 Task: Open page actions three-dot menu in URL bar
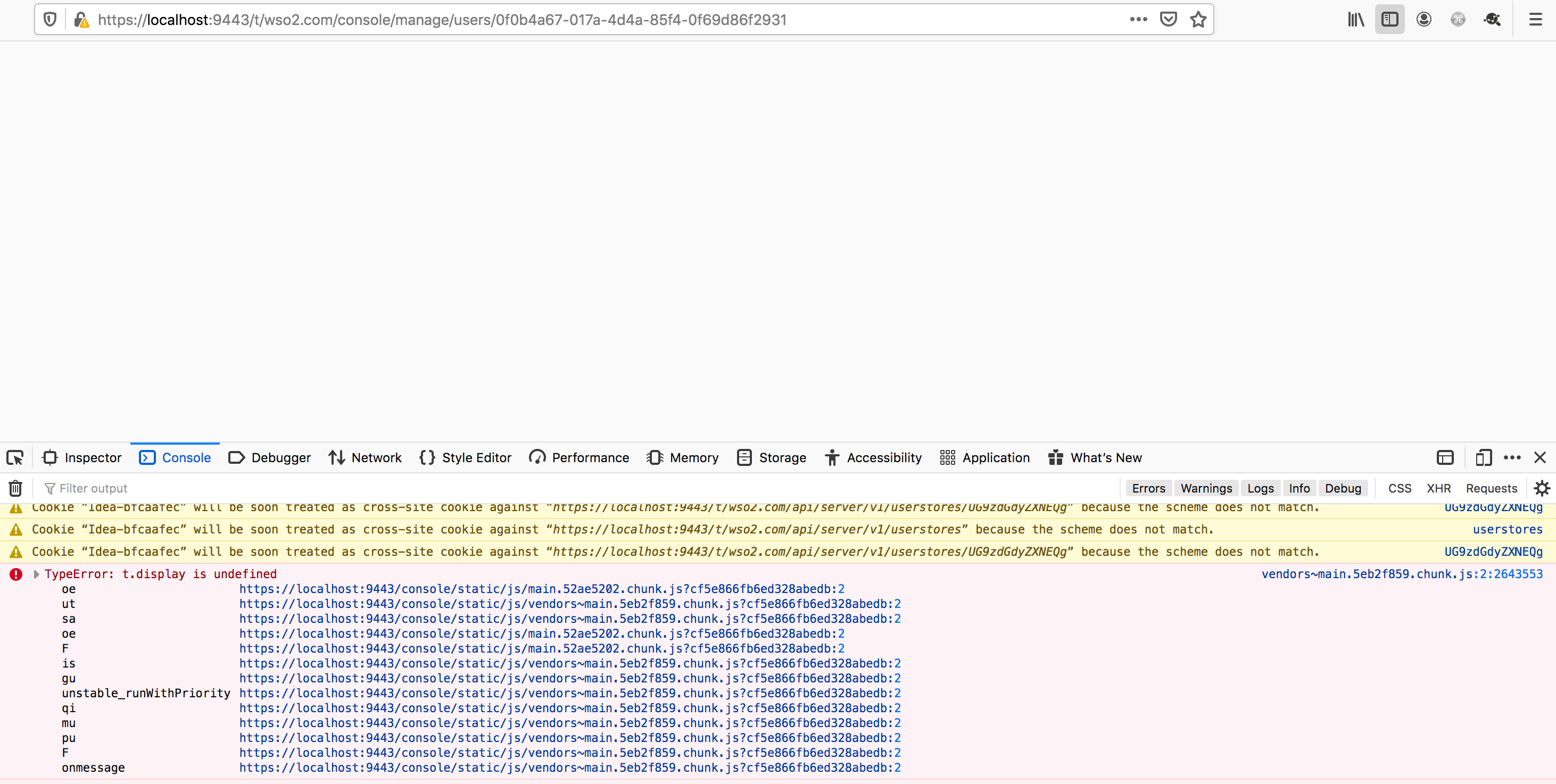(1138, 20)
